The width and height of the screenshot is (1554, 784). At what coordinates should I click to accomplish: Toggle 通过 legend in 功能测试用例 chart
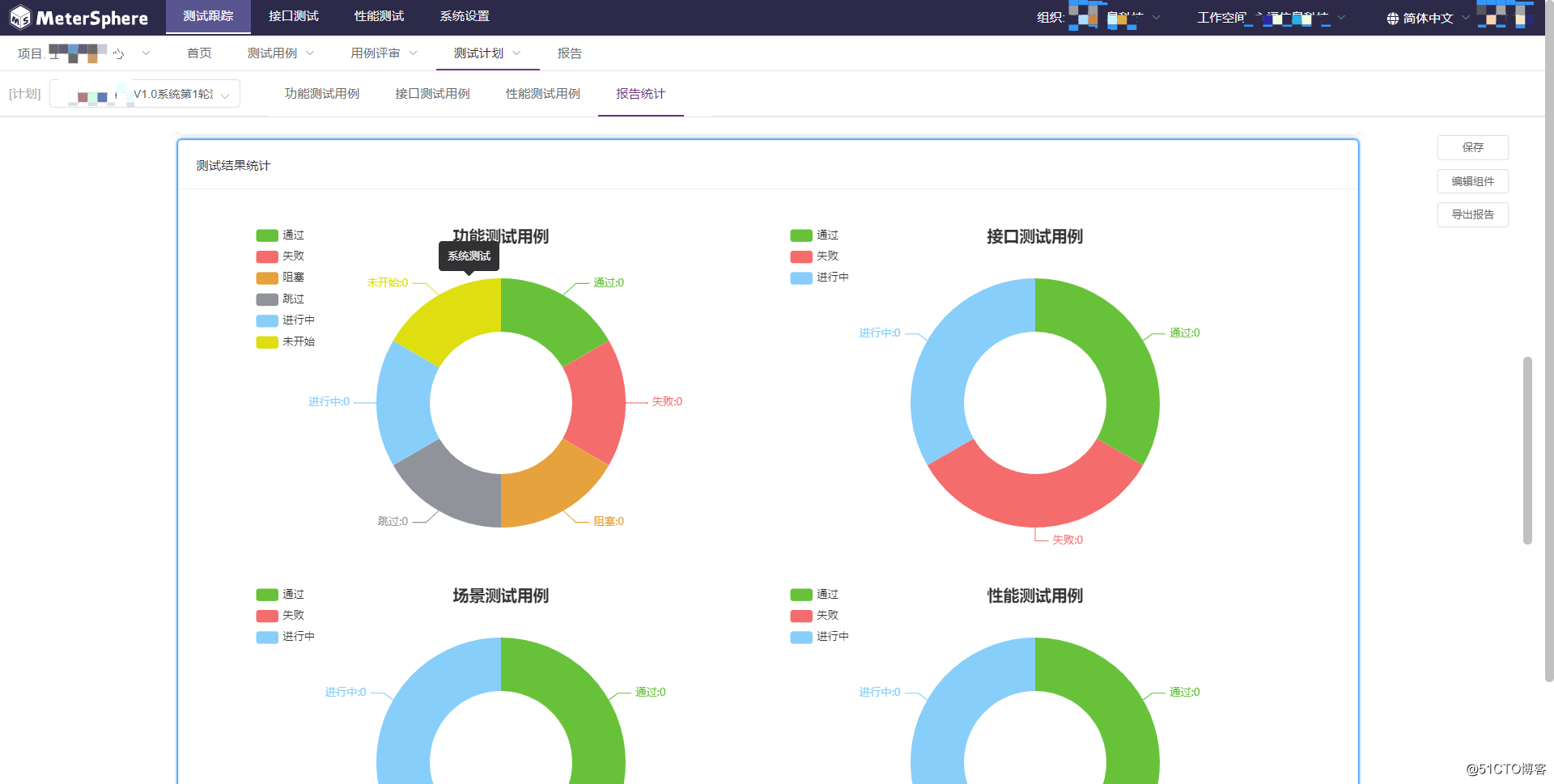(x=280, y=235)
